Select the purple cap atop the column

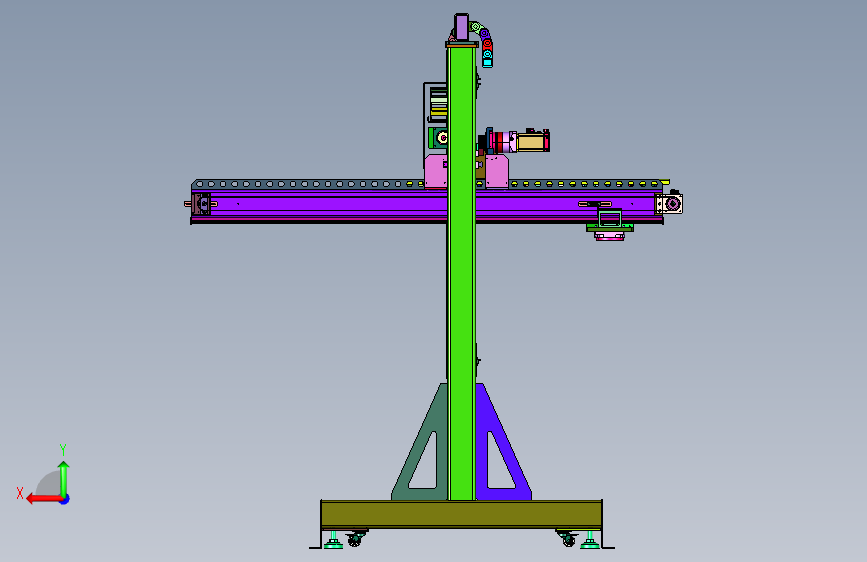click(x=461, y=27)
